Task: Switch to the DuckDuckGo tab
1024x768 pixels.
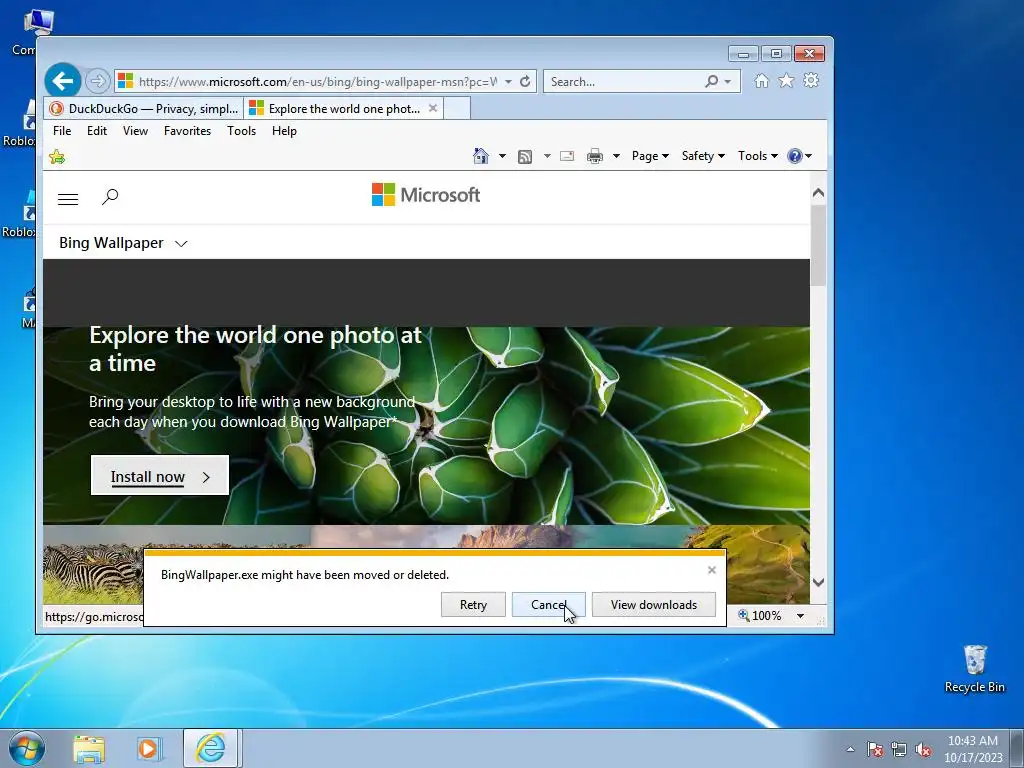Action: coord(144,108)
